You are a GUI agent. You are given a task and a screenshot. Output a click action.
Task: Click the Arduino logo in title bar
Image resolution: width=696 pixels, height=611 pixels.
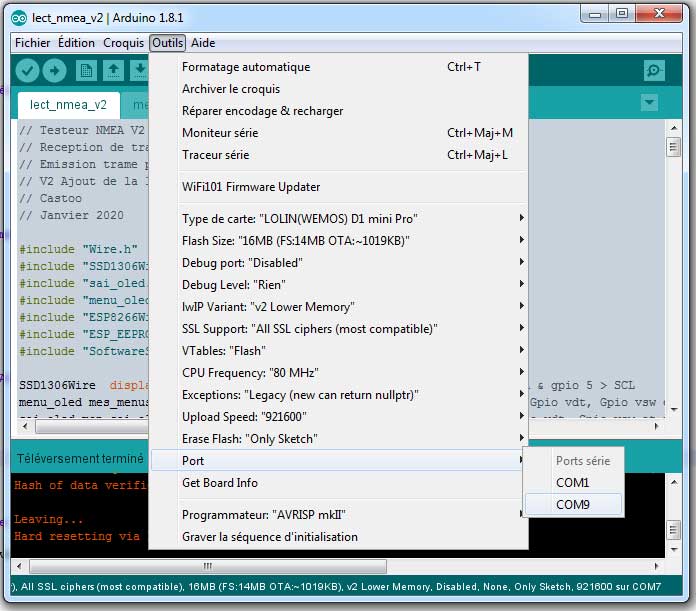pos(19,18)
